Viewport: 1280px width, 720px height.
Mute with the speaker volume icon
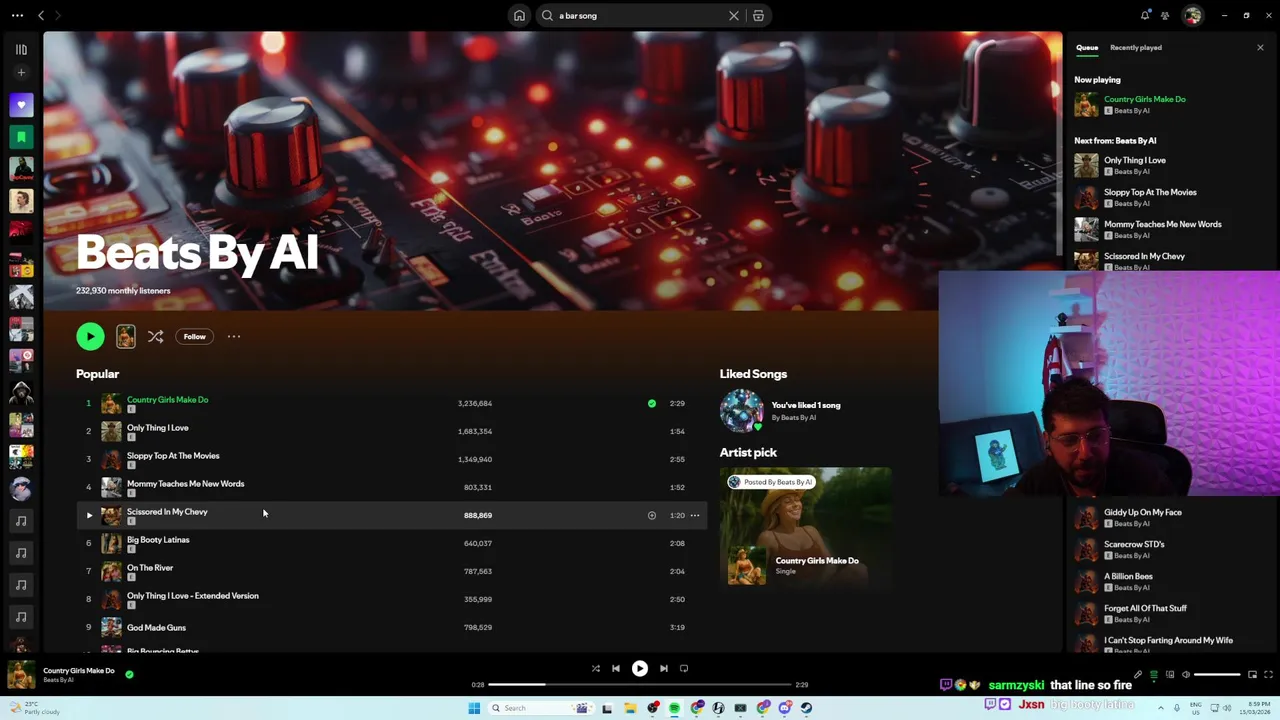pyautogui.click(x=1186, y=675)
